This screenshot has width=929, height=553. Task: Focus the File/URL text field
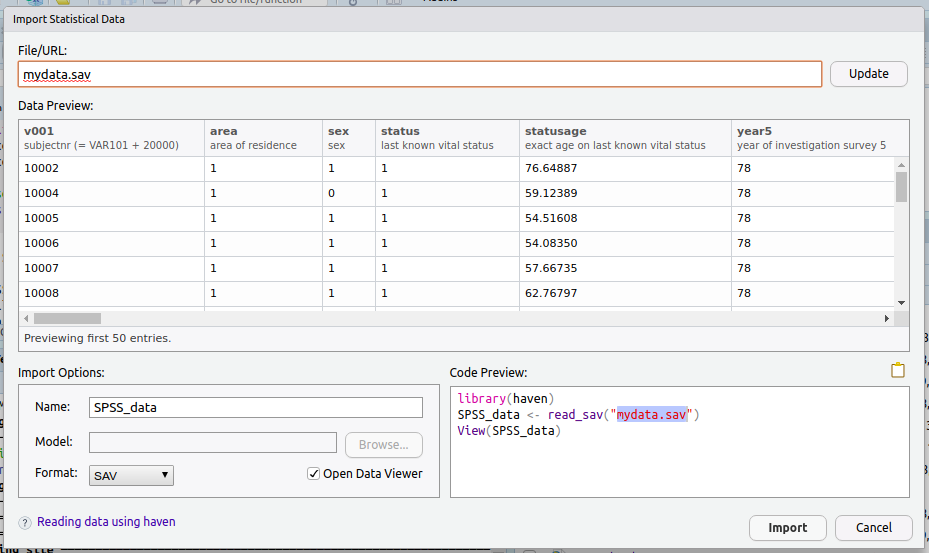[420, 74]
